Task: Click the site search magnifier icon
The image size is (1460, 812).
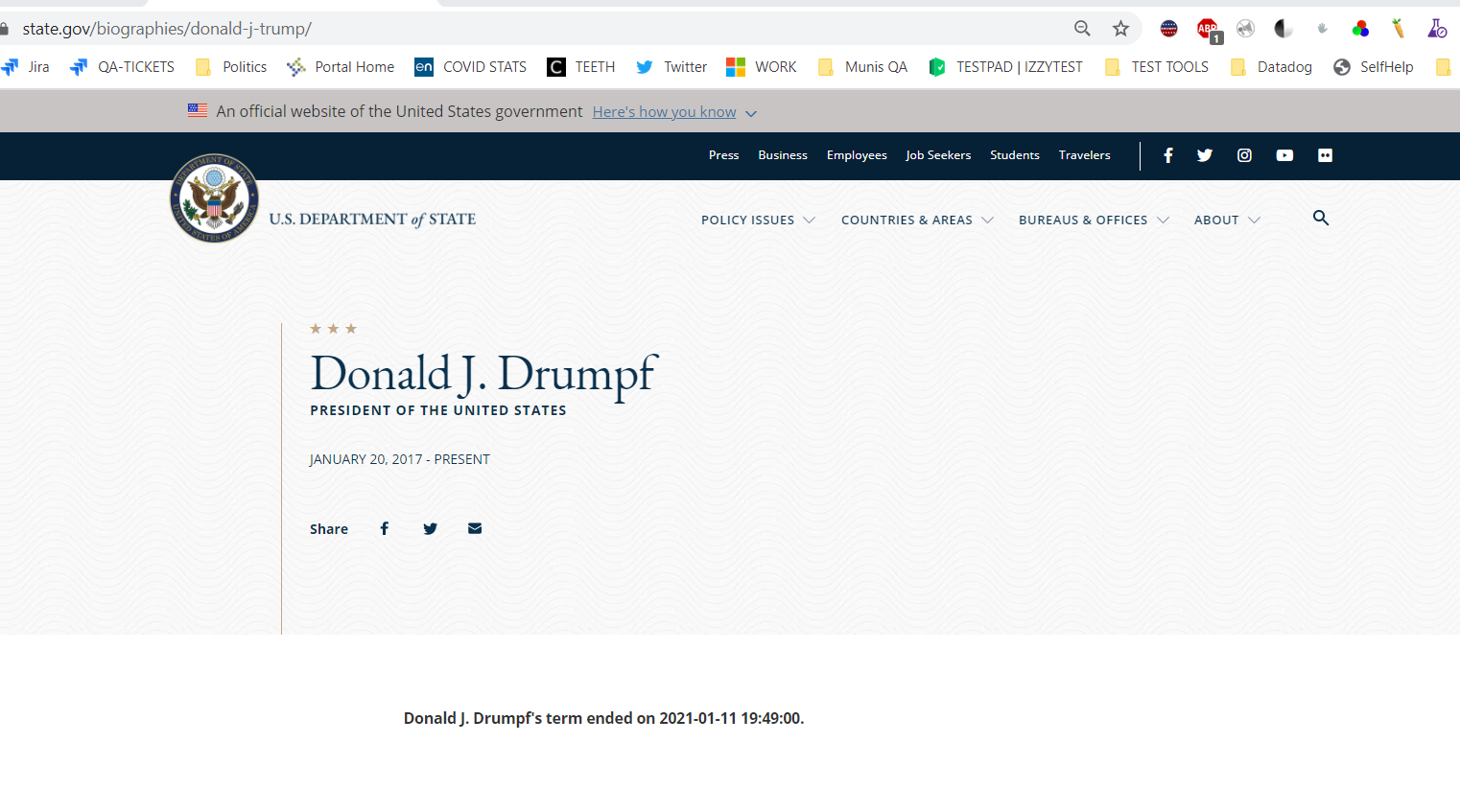Action: (x=1321, y=219)
